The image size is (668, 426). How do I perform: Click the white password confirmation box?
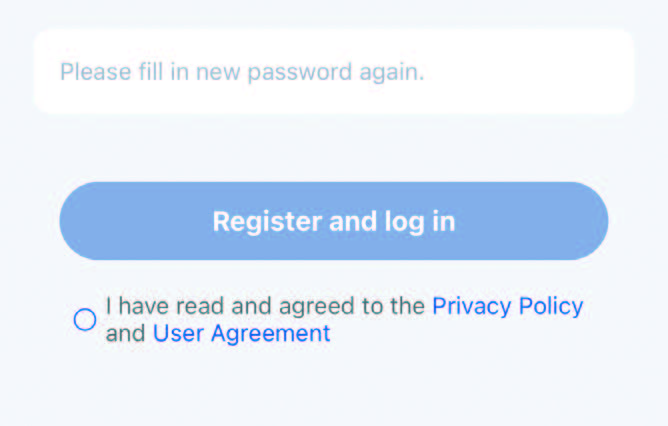point(334,72)
